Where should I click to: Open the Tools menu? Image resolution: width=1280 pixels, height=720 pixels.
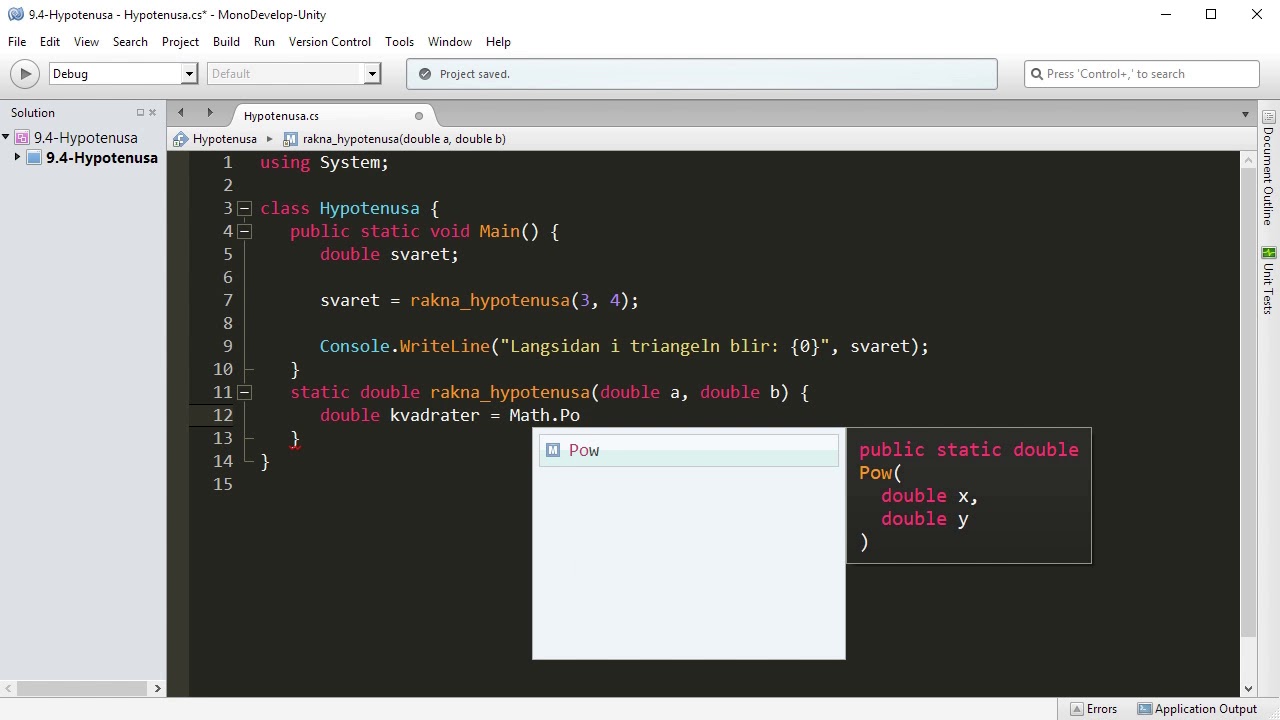pyautogui.click(x=399, y=42)
